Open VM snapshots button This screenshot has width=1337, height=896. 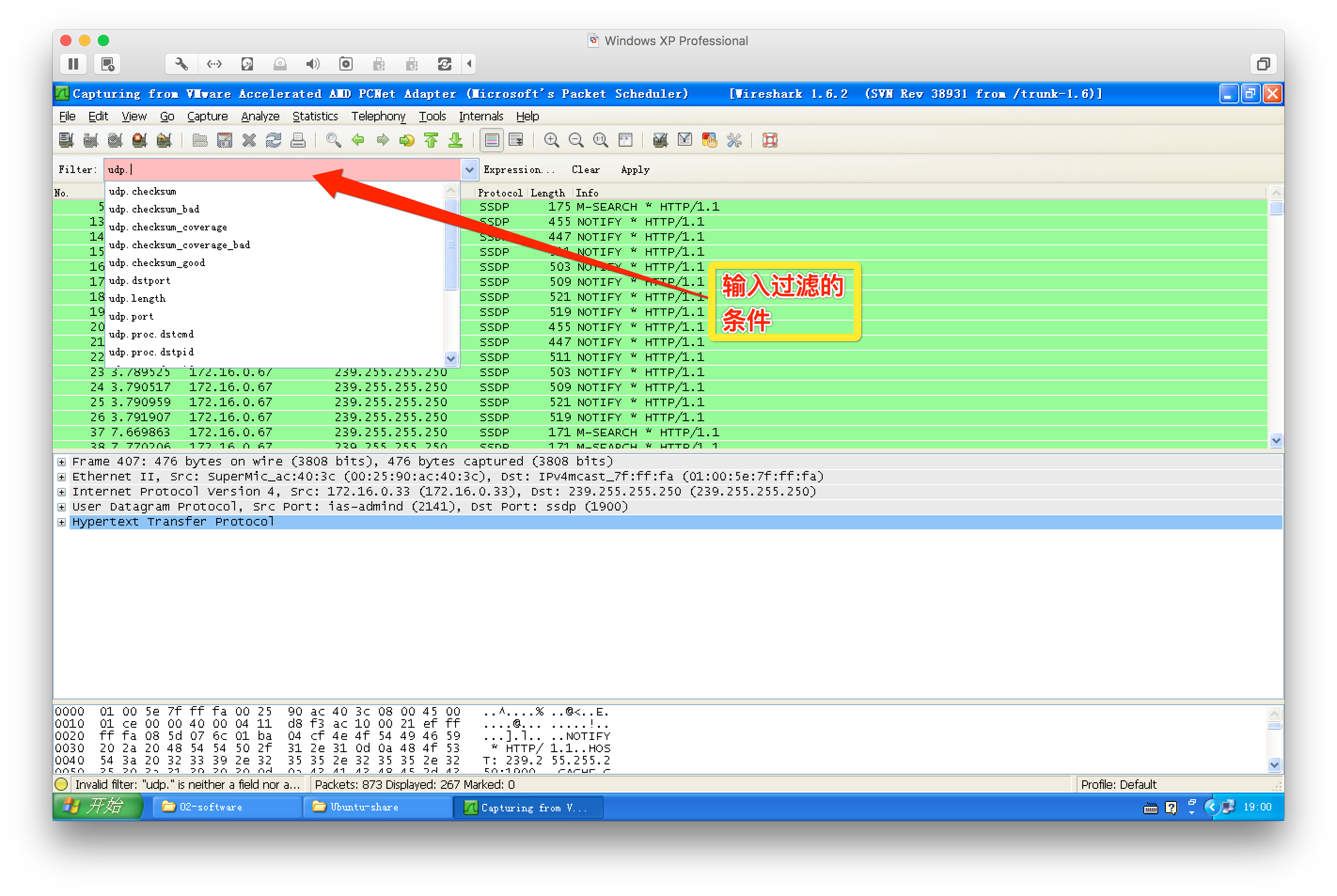click(107, 64)
